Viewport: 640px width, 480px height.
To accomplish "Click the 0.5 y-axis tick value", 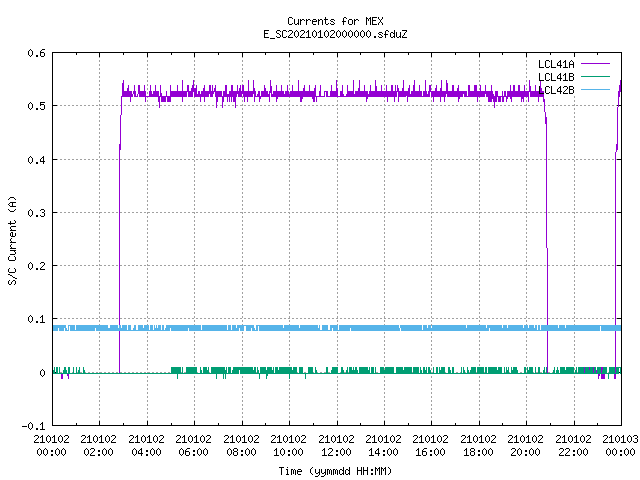I will coord(37,106).
